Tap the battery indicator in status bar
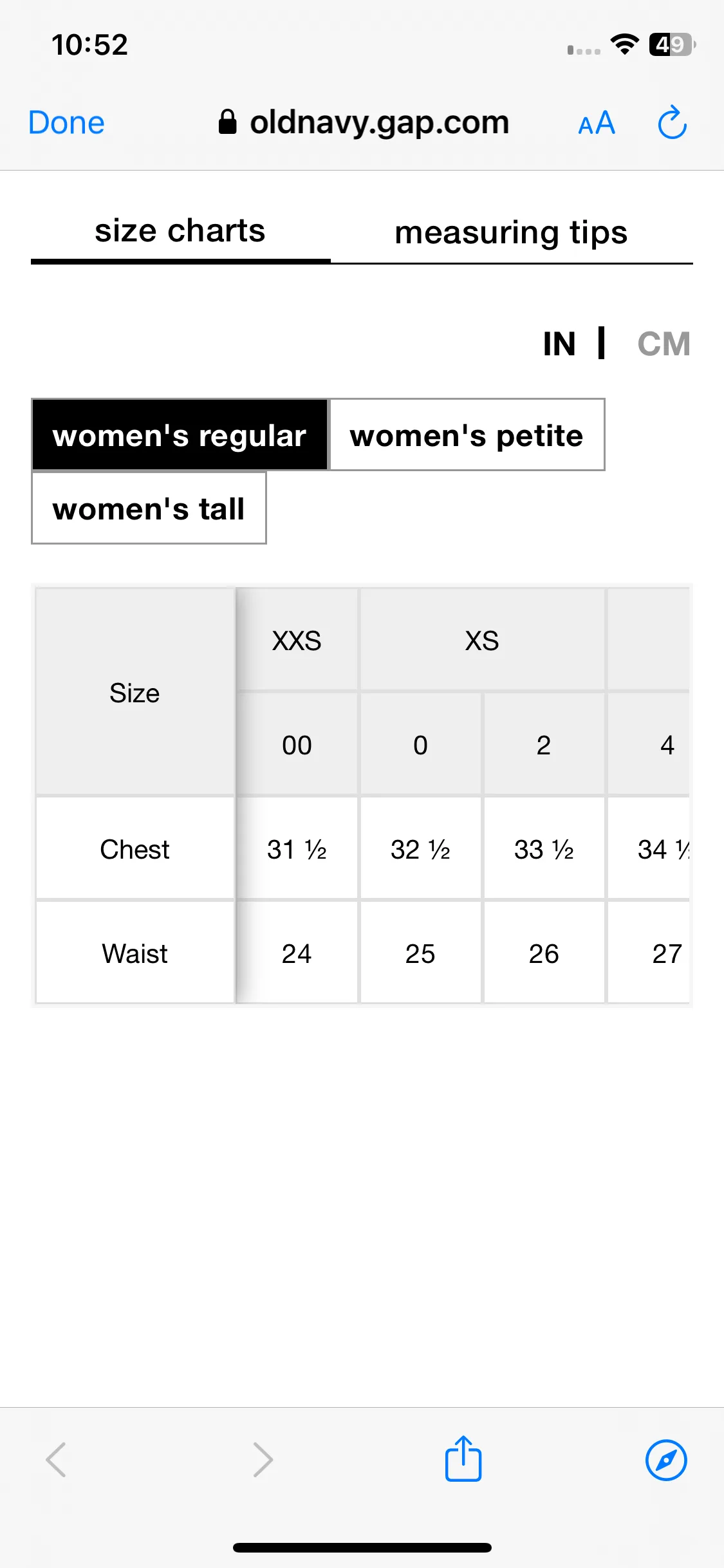The image size is (724, 1568). click(x=672, y=45)
